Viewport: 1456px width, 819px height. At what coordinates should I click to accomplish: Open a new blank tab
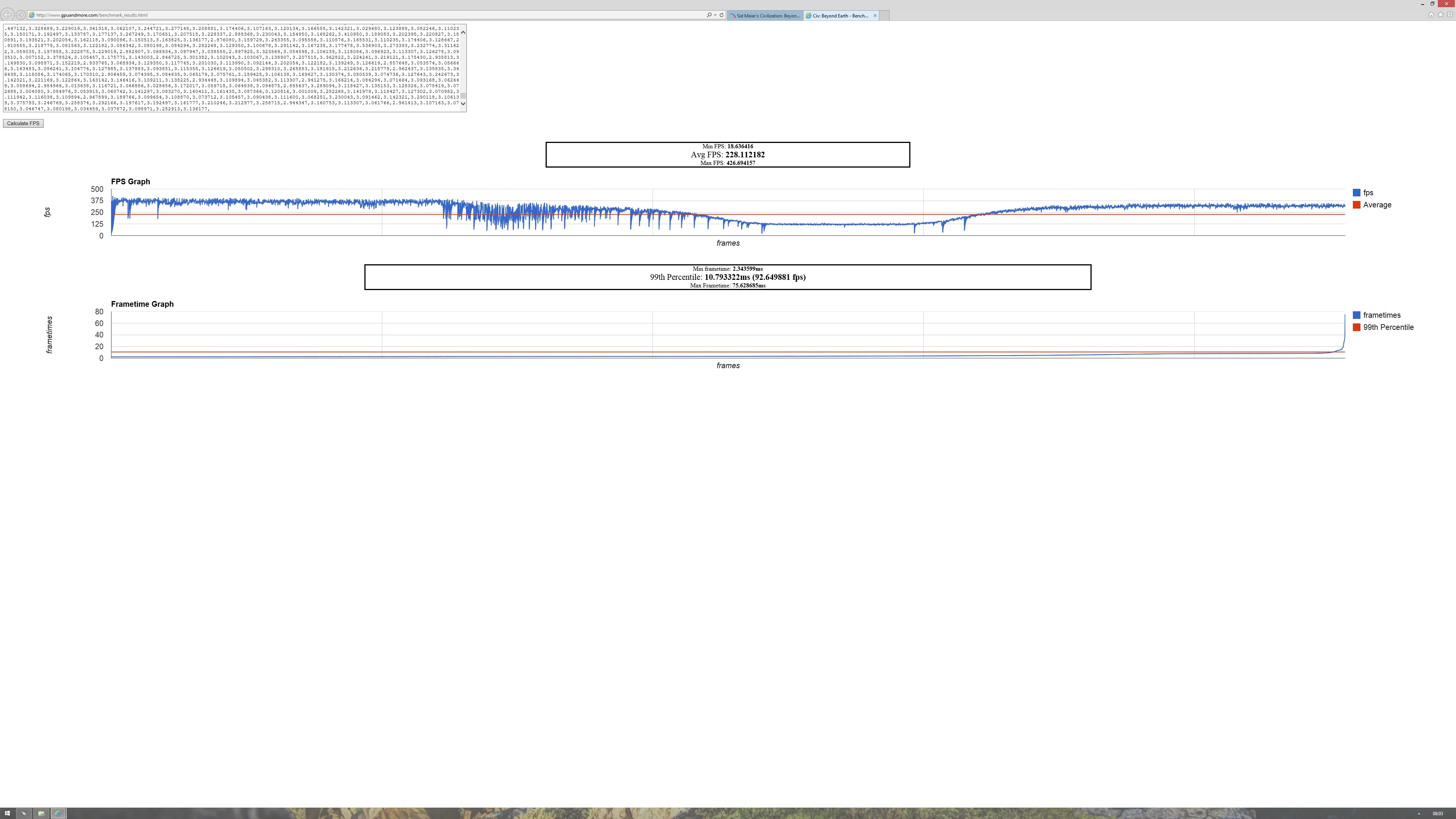885,16
